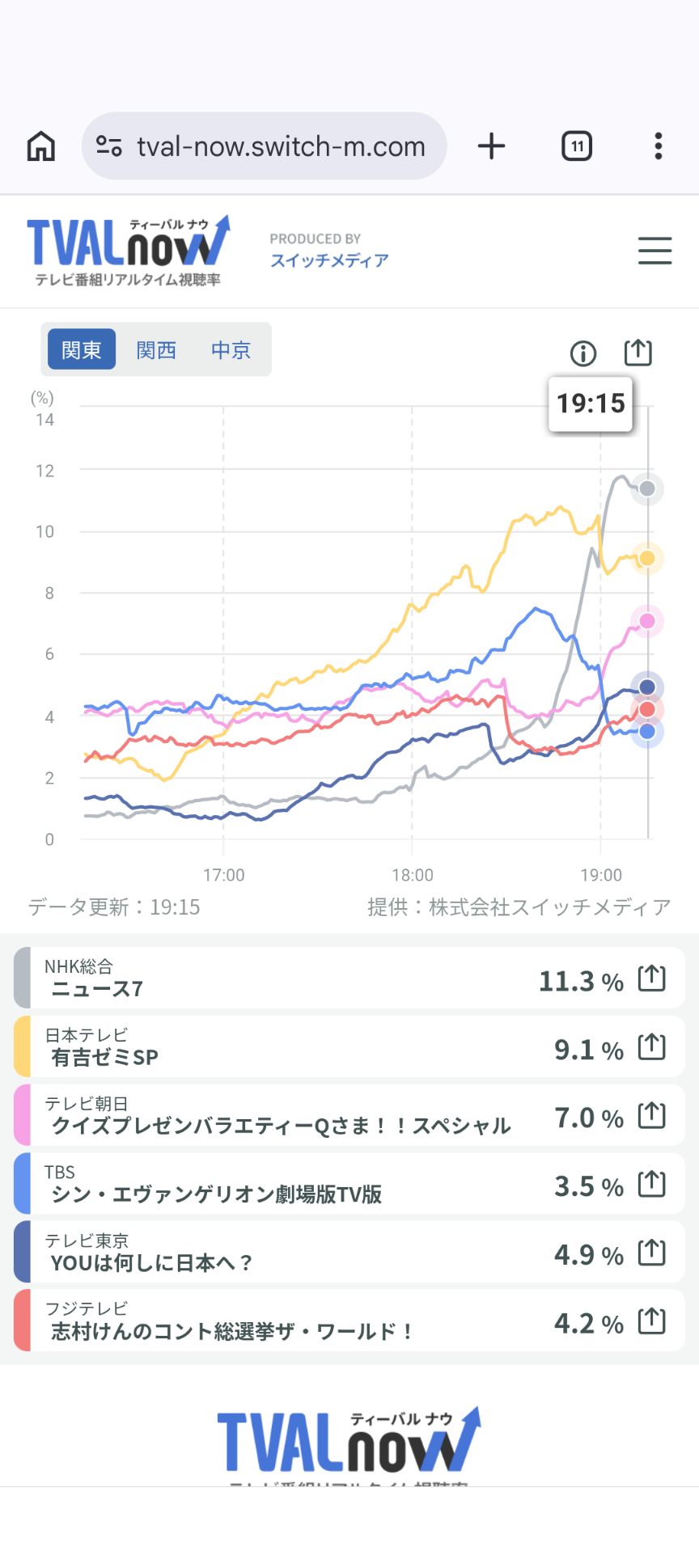The width and height of the screenshot is (699, 1568).
Task: Switch to the 関西 region tab
Action: pos(156,350)
